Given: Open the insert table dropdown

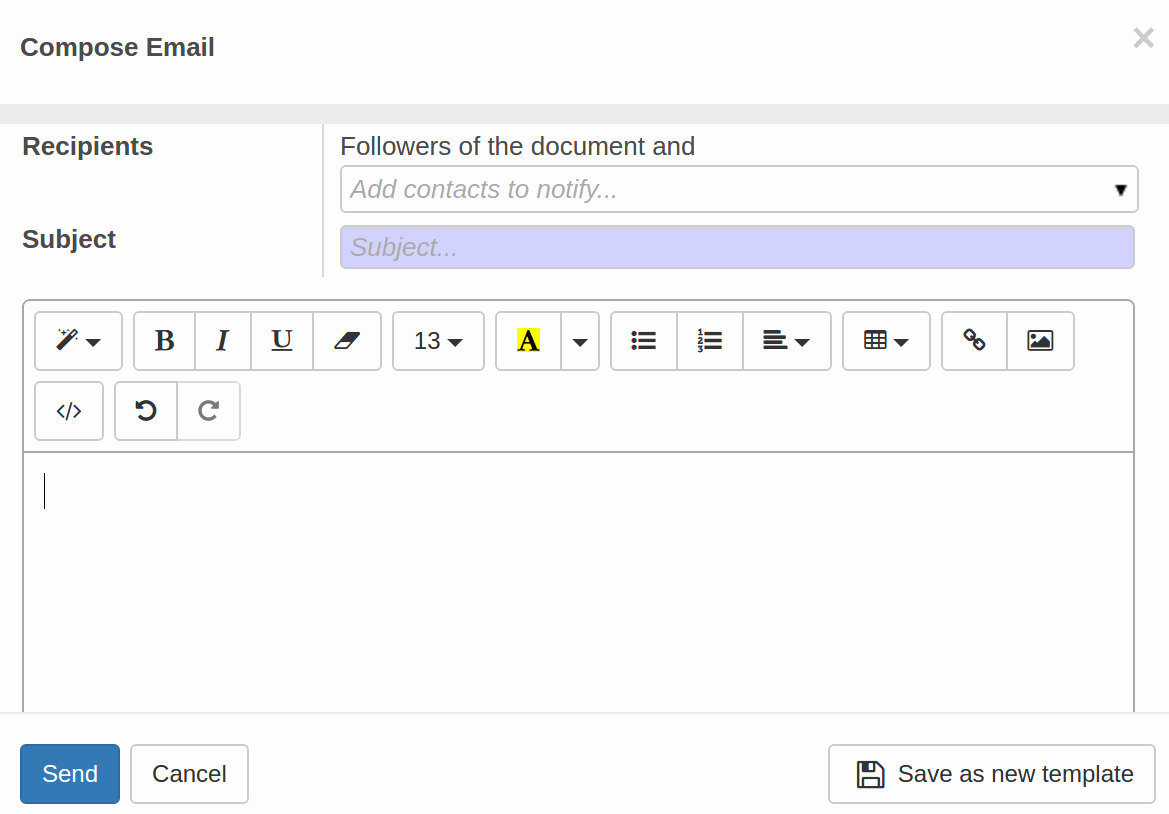Looking at the screenshot, I should point(886,341).
